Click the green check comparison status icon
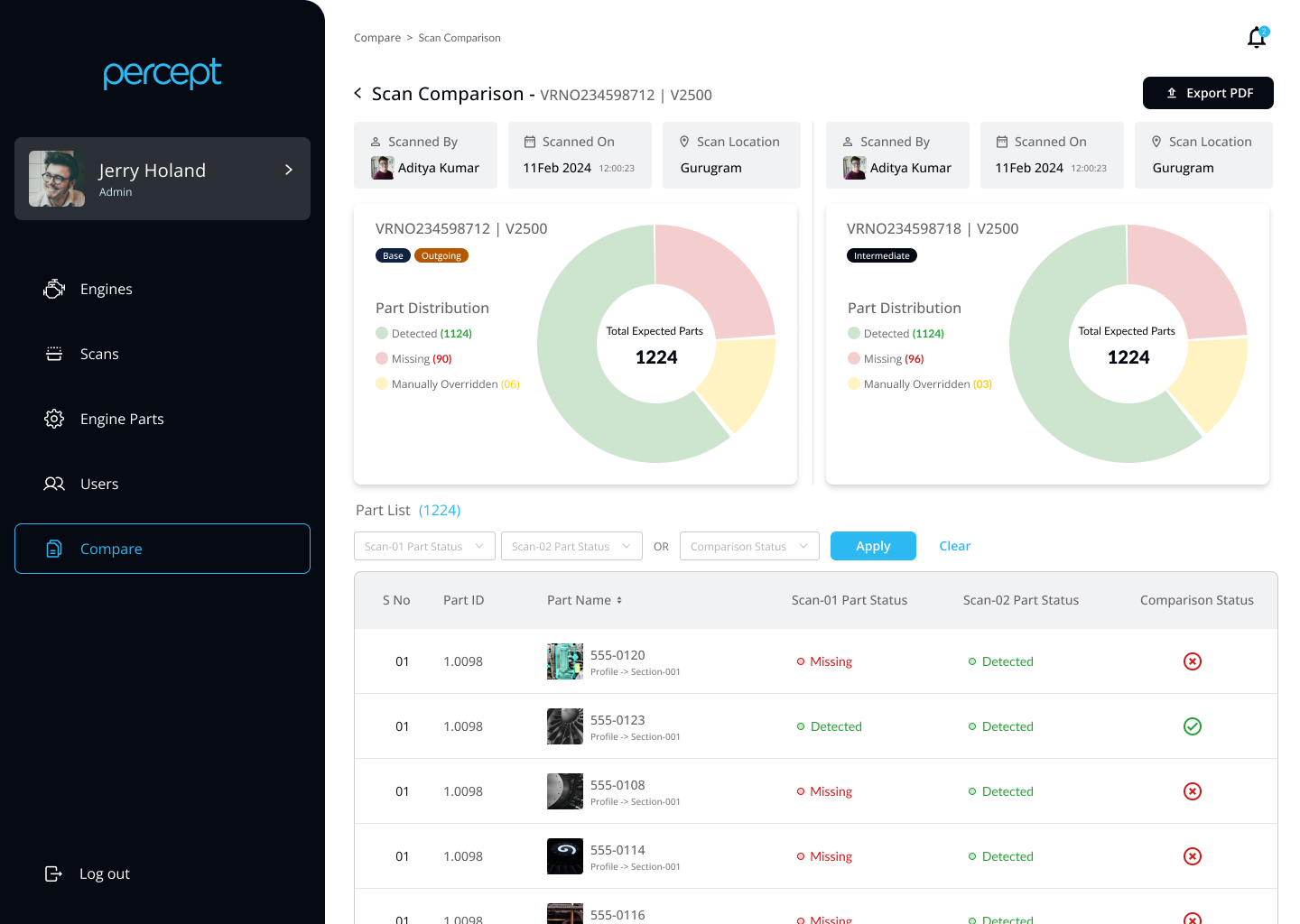This screenshot has width=1300, height=924. click(1193, 726)
